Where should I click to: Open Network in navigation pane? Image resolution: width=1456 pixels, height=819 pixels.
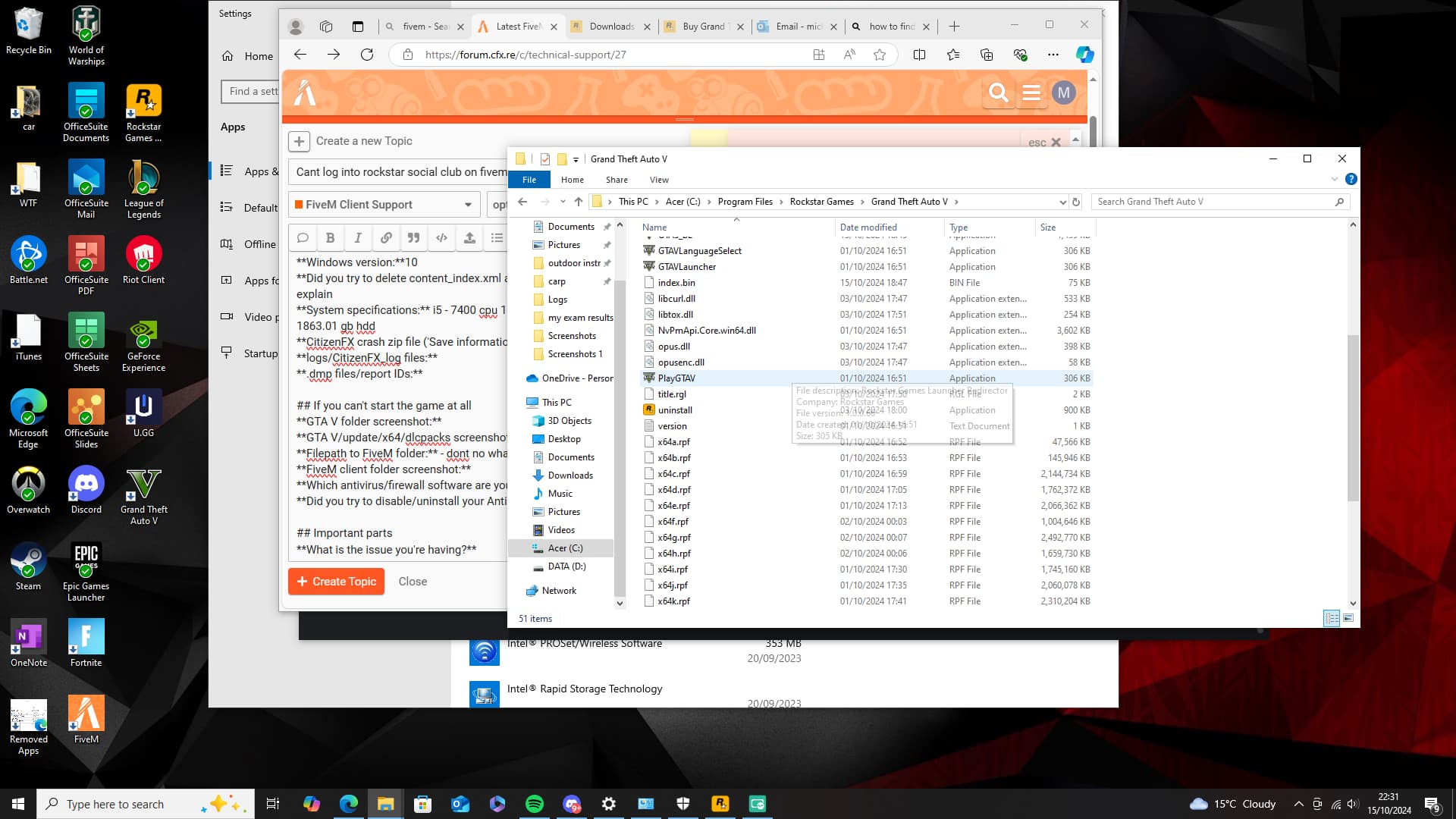click(559, 591)
